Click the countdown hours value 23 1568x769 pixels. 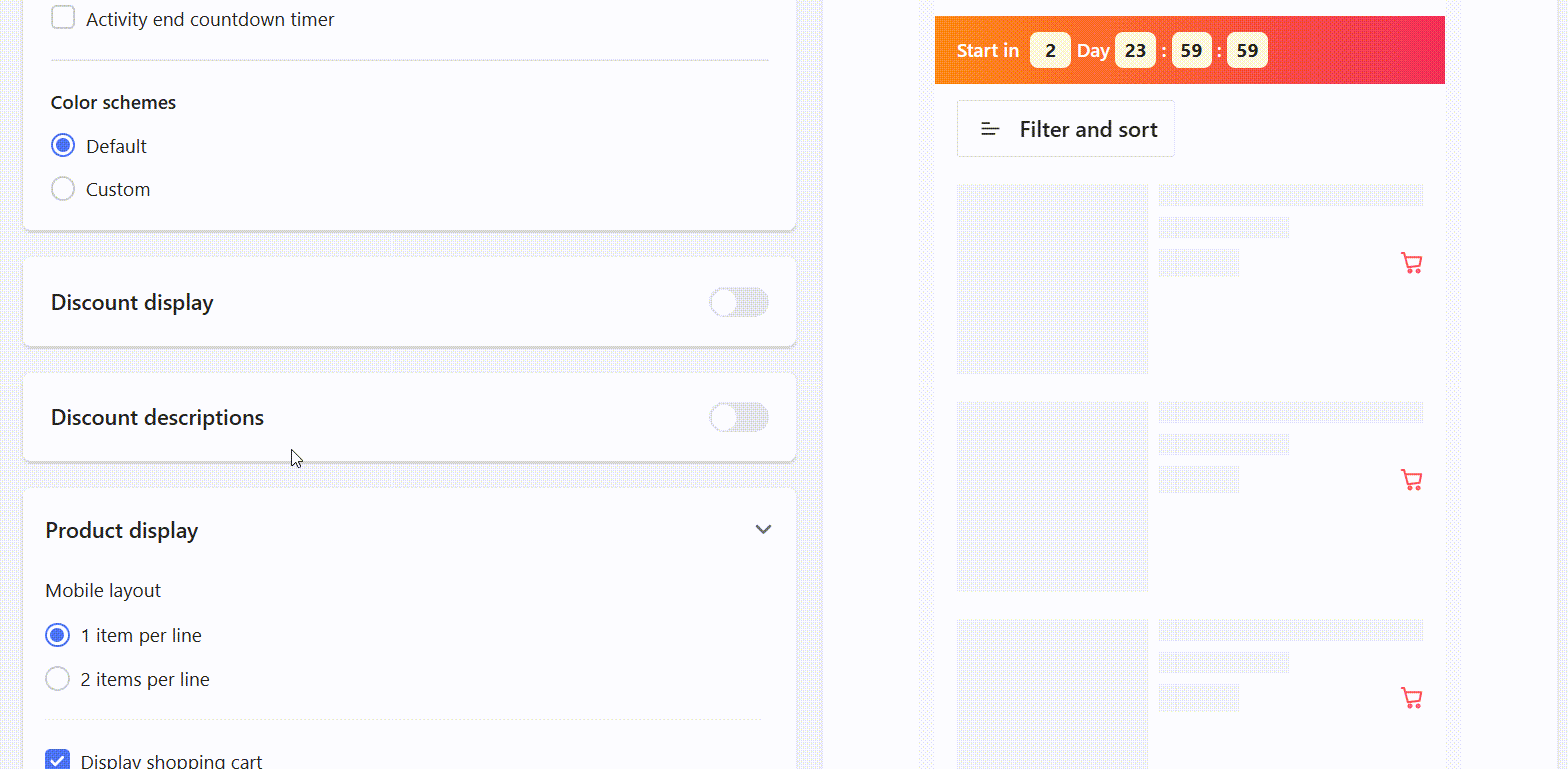tap(1135, 50)
